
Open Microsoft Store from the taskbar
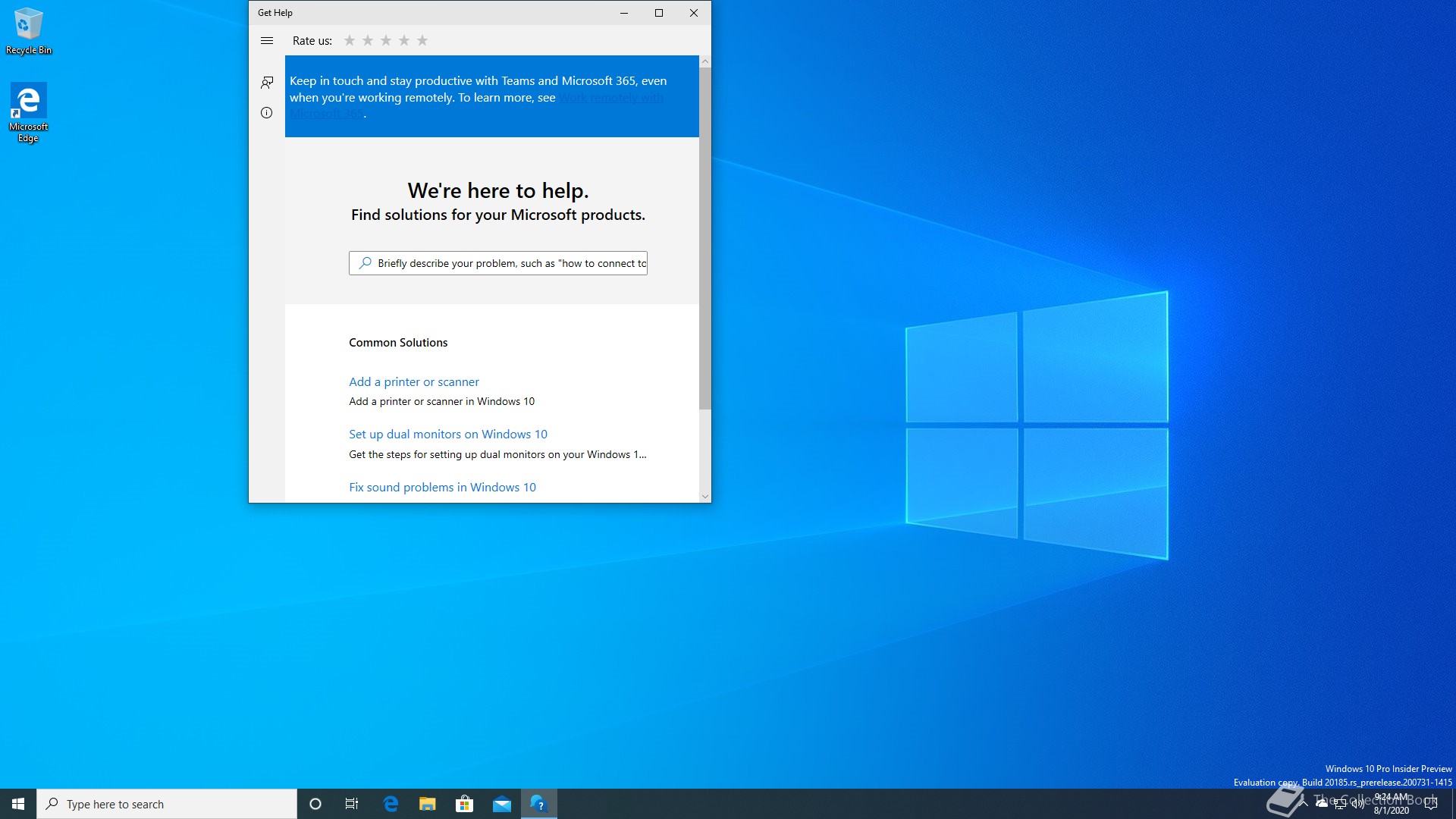click(x=464, y=804)
